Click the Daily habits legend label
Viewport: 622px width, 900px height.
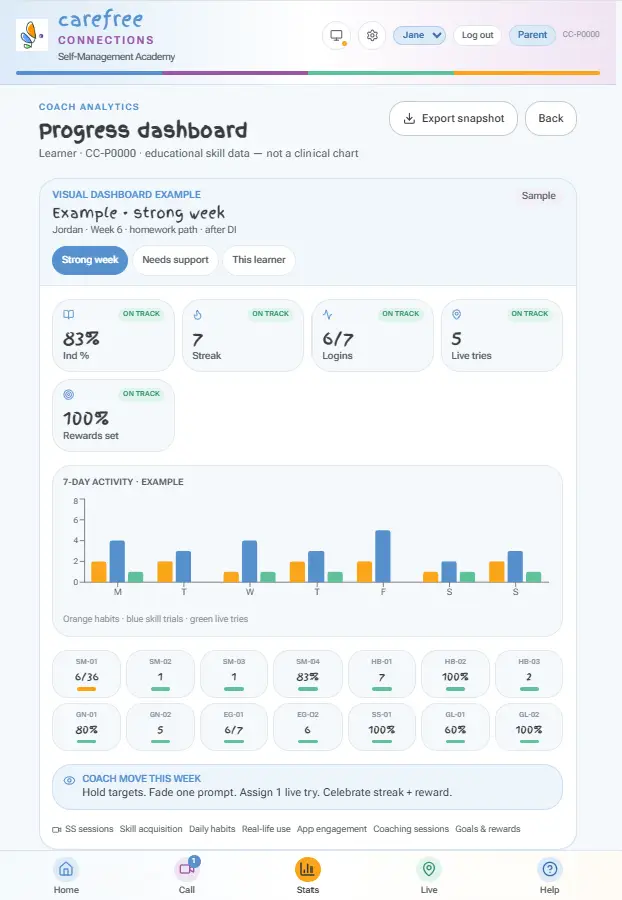point(212,829)
